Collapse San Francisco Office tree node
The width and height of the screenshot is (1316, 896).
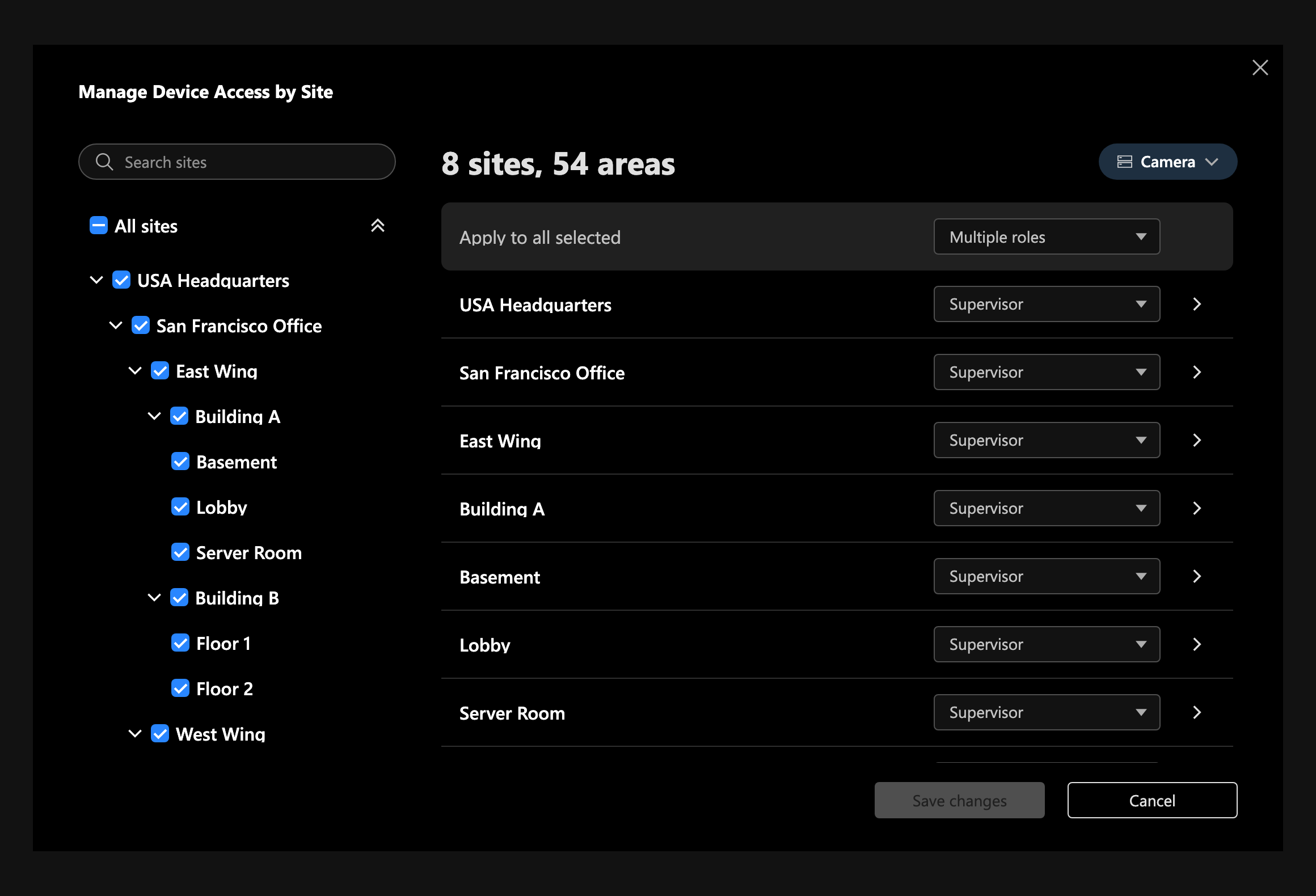[x=116, y=326]
